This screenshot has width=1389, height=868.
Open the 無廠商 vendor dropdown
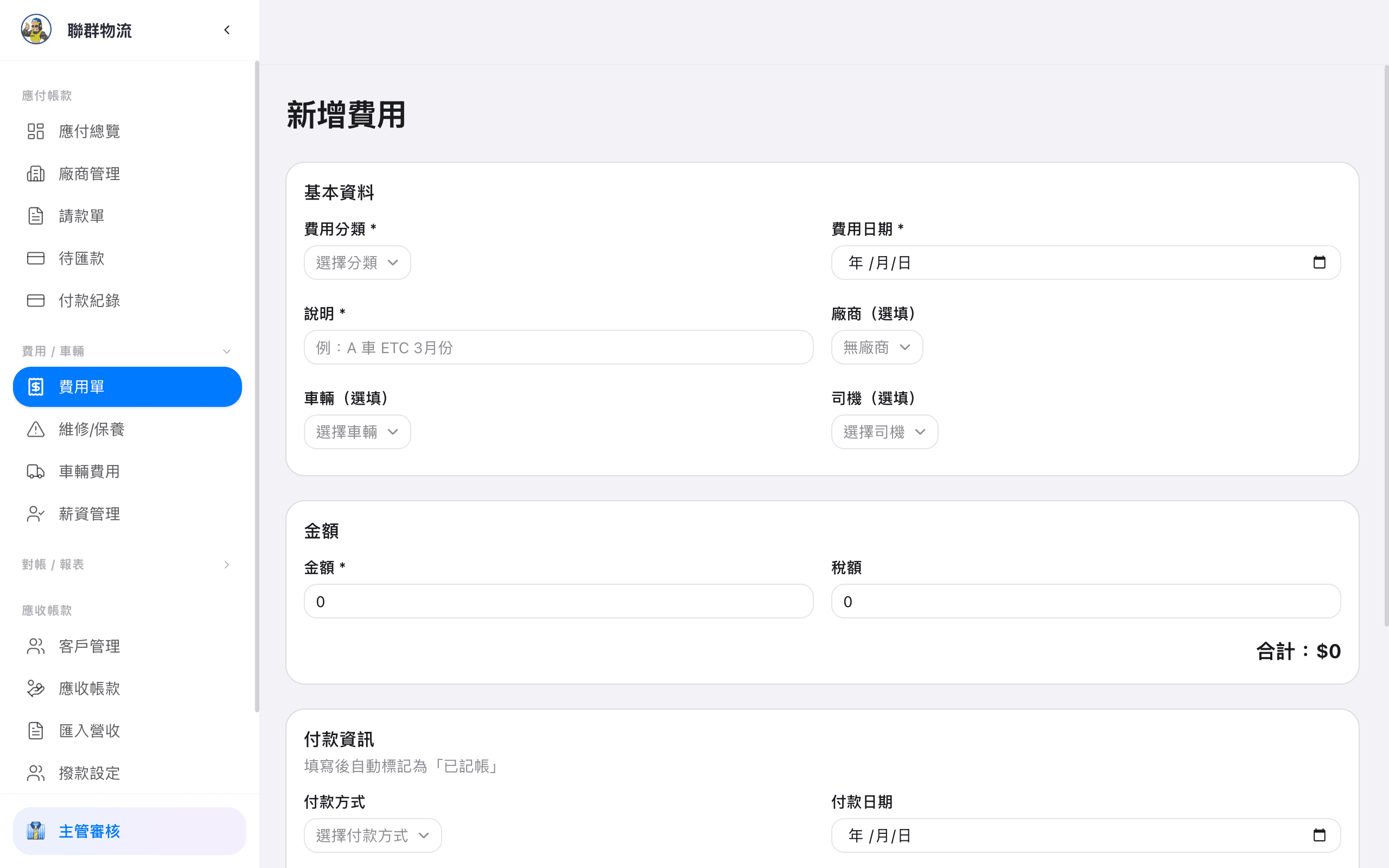click(x=876, y=347)
